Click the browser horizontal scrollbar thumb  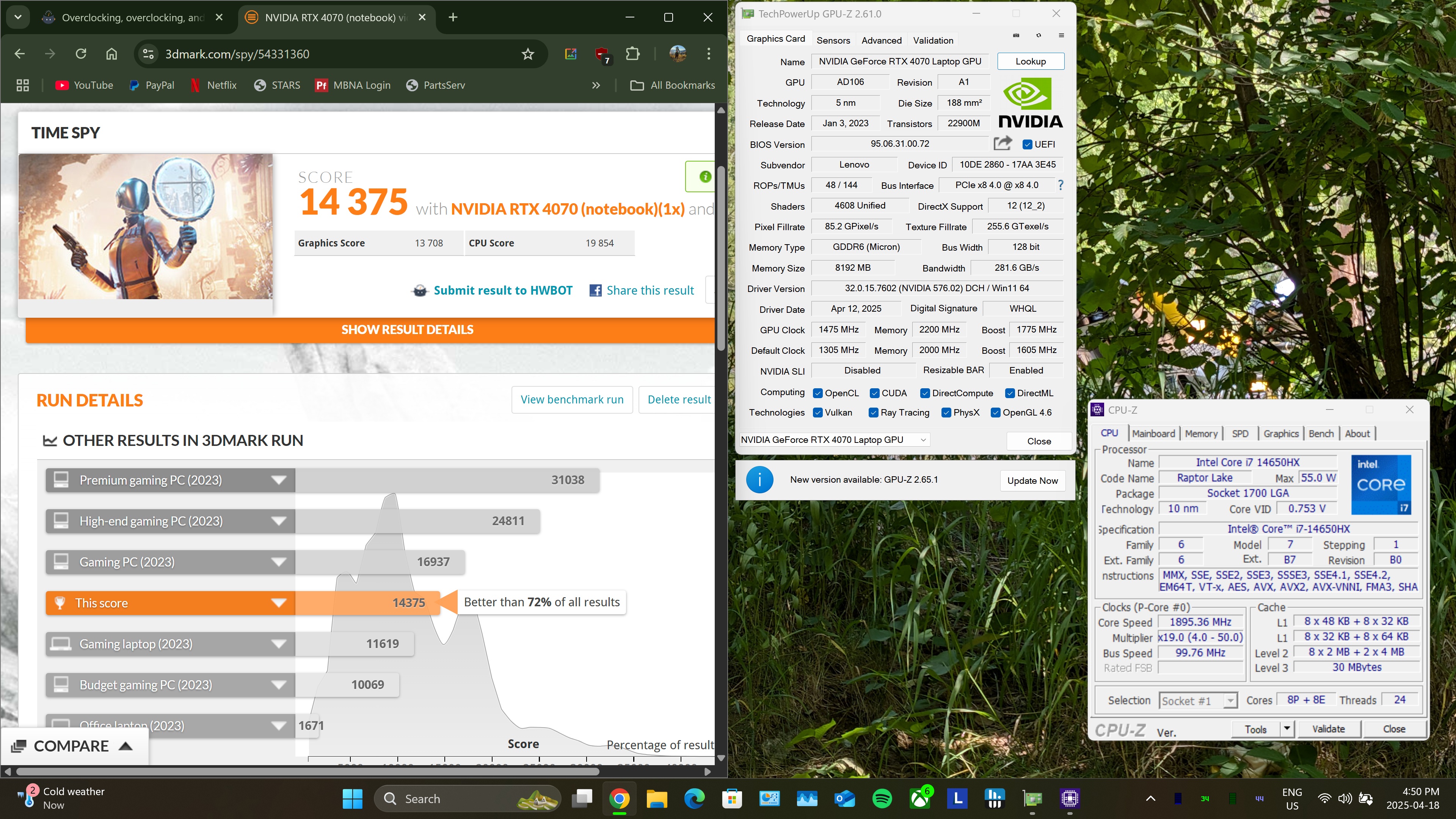[x=308, y=772]
